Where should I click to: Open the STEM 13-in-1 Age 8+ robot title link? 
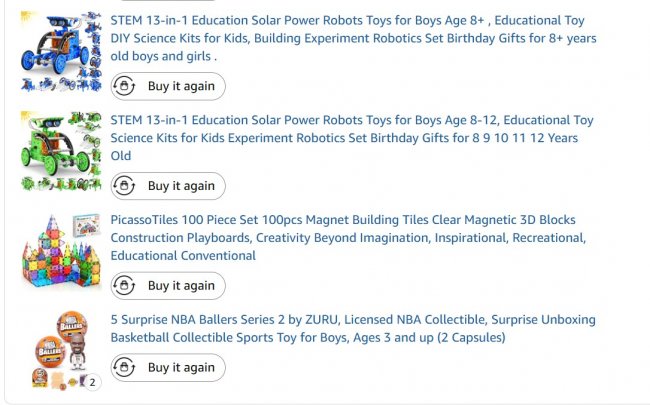point(347,20)
